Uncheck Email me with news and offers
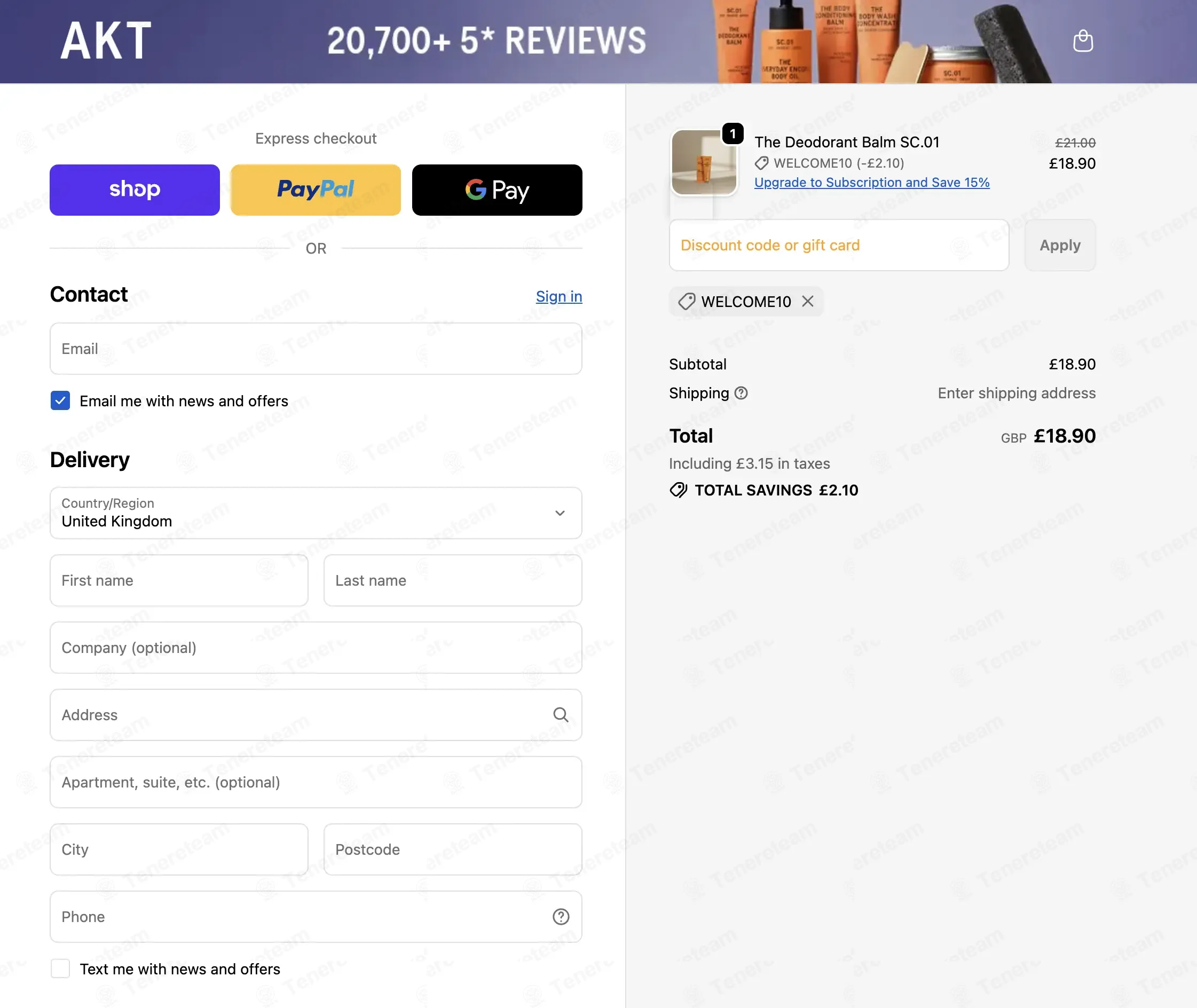The width and height of the screenshot is (1197, 1008). click(60, 400)
